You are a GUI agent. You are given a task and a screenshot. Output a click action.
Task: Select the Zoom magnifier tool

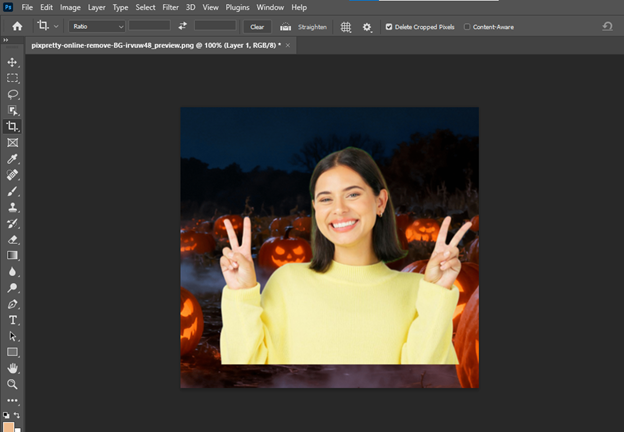(13, 384)
